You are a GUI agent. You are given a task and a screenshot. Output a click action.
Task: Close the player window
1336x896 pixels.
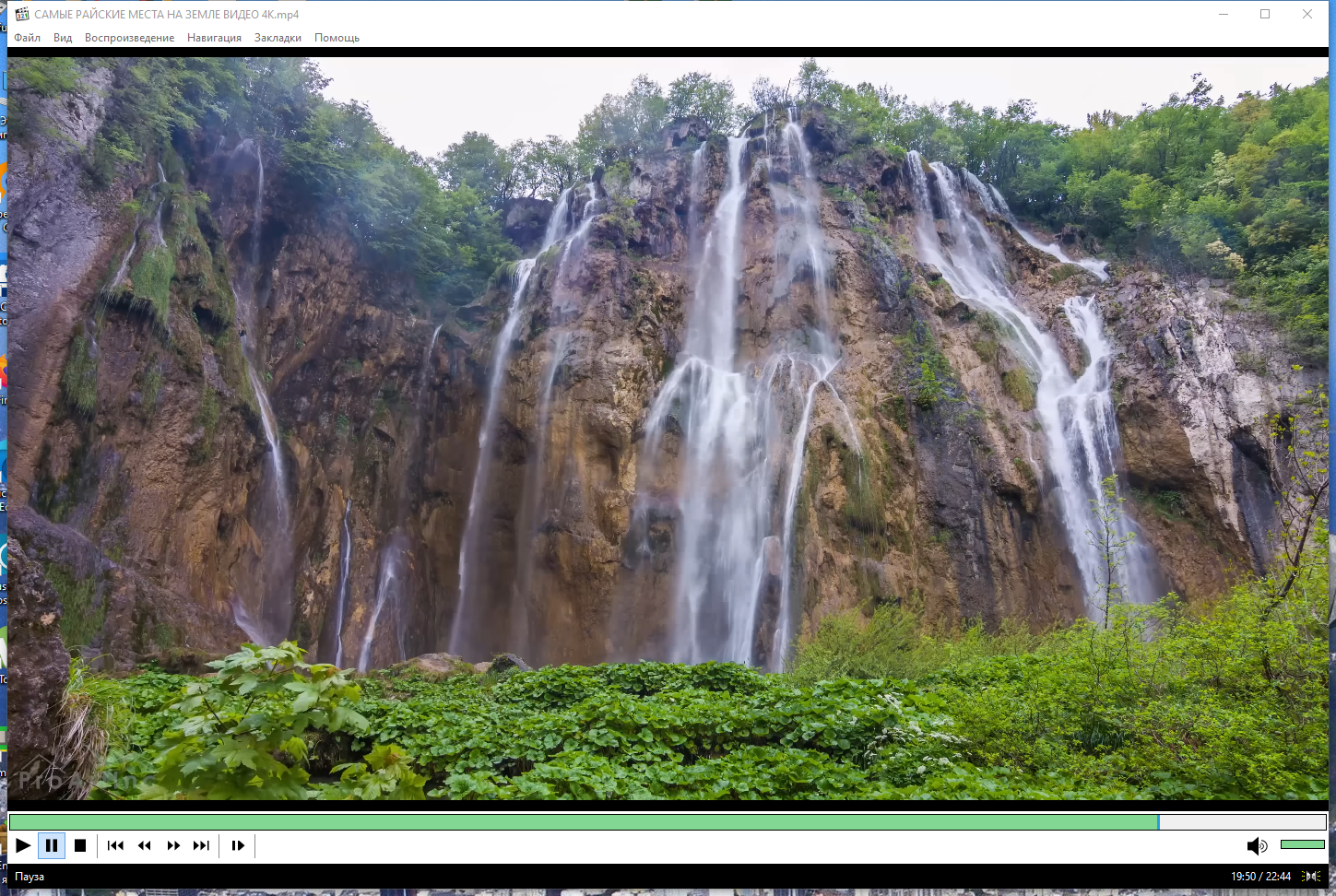click(x=1307, y=14)
